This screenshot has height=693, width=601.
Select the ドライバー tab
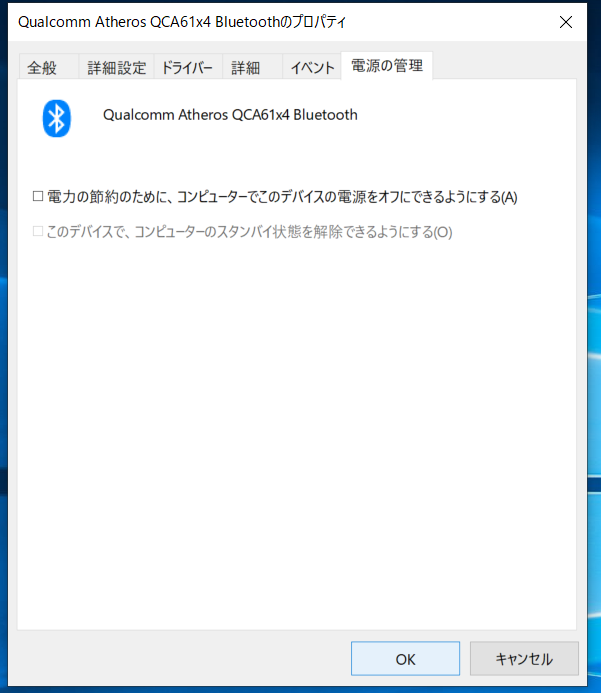click(188, 67)
